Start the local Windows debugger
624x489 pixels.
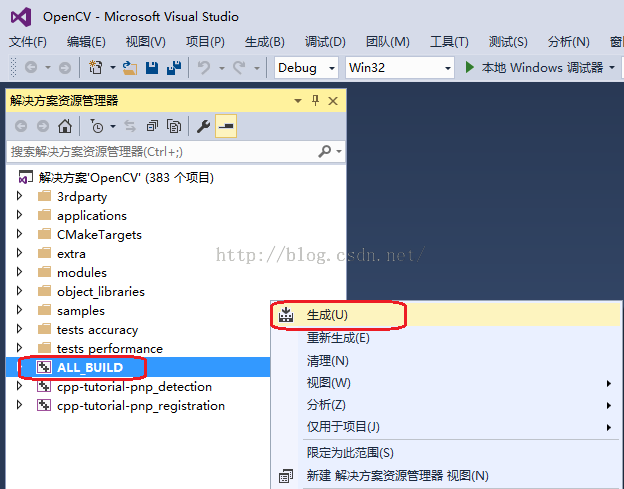(x=534, y=68)
